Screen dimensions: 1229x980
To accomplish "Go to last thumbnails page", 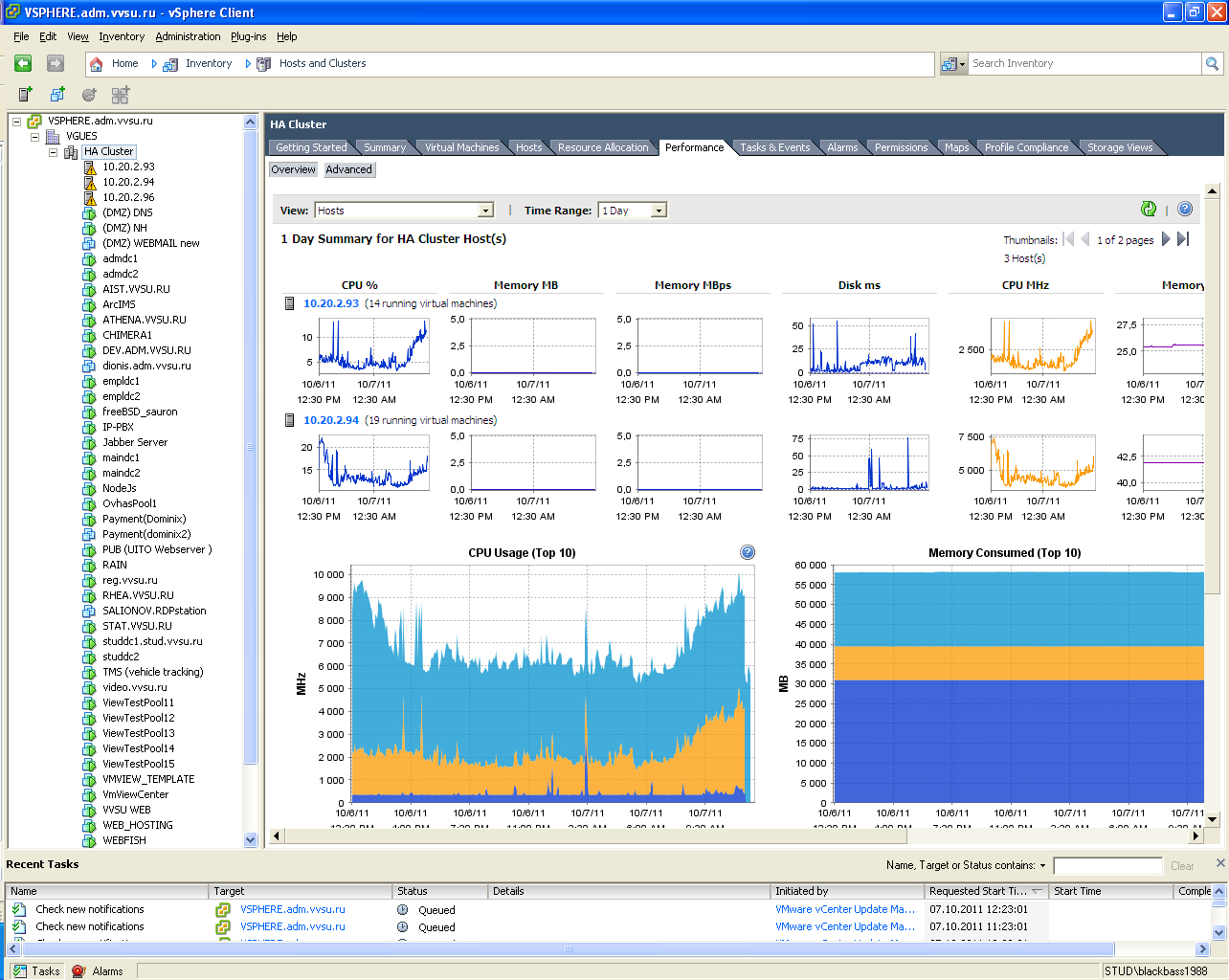I will (x=1183, y=239).
